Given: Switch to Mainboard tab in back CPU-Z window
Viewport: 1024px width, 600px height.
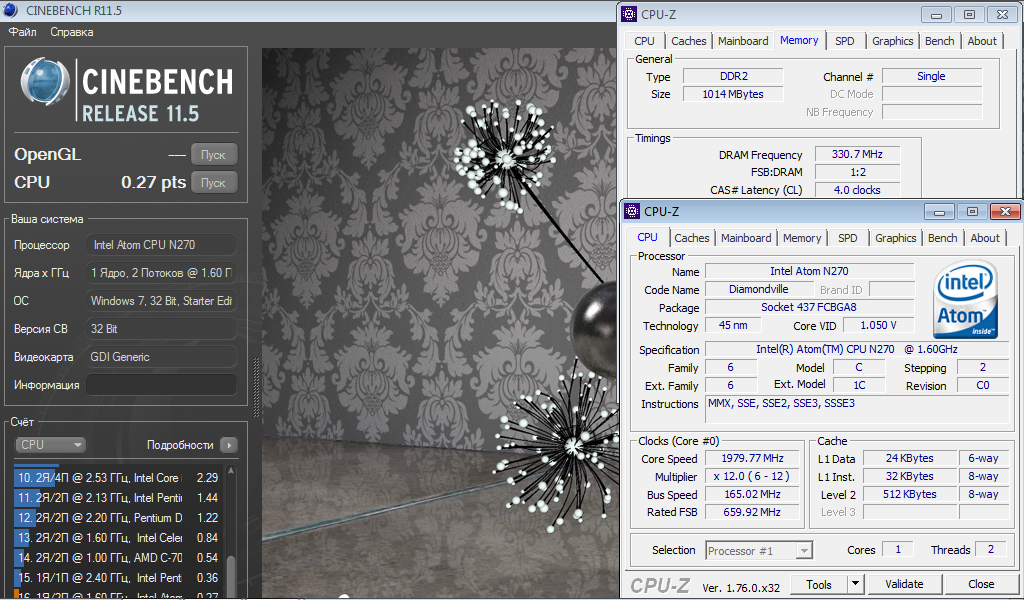Looking at the screenshot, I should pos(743,41).
